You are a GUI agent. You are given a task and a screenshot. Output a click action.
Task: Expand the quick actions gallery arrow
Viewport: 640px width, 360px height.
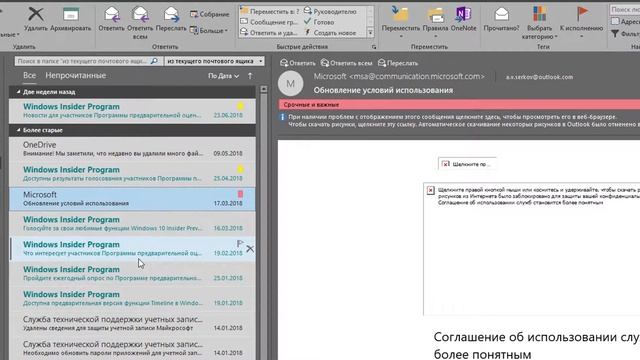coord(370,33)
